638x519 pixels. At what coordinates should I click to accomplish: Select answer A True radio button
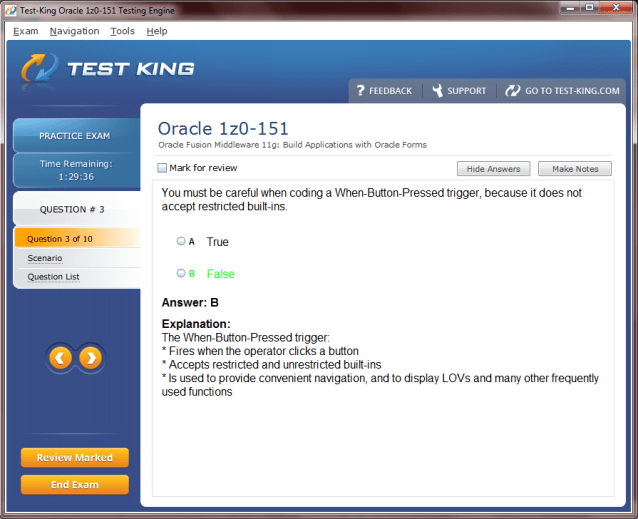tap(181, 241)
